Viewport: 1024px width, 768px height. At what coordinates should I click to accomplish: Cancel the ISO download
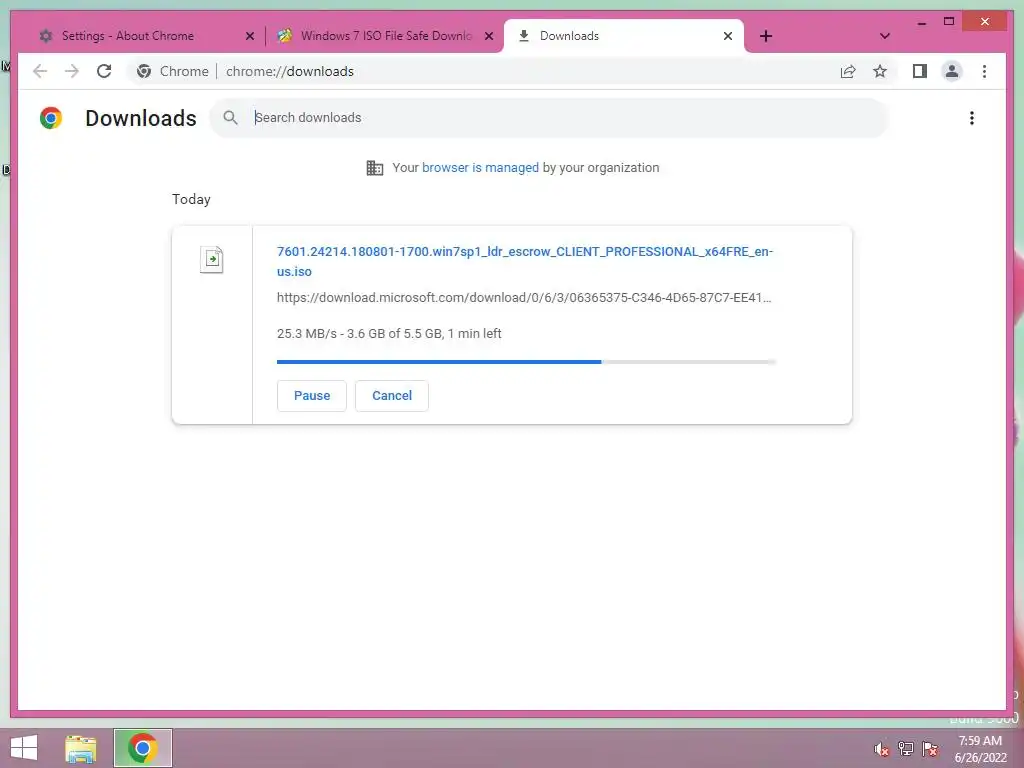click(392, 396)
